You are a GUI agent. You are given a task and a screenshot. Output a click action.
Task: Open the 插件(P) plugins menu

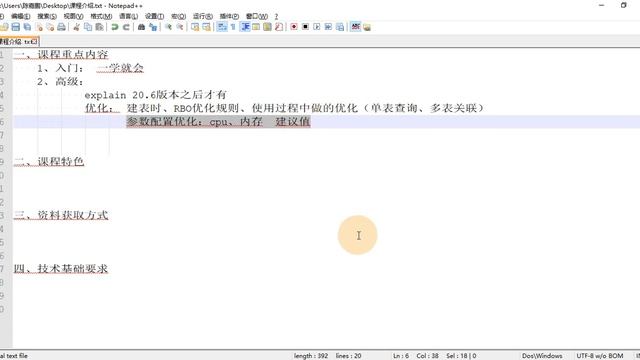[229, 16]
